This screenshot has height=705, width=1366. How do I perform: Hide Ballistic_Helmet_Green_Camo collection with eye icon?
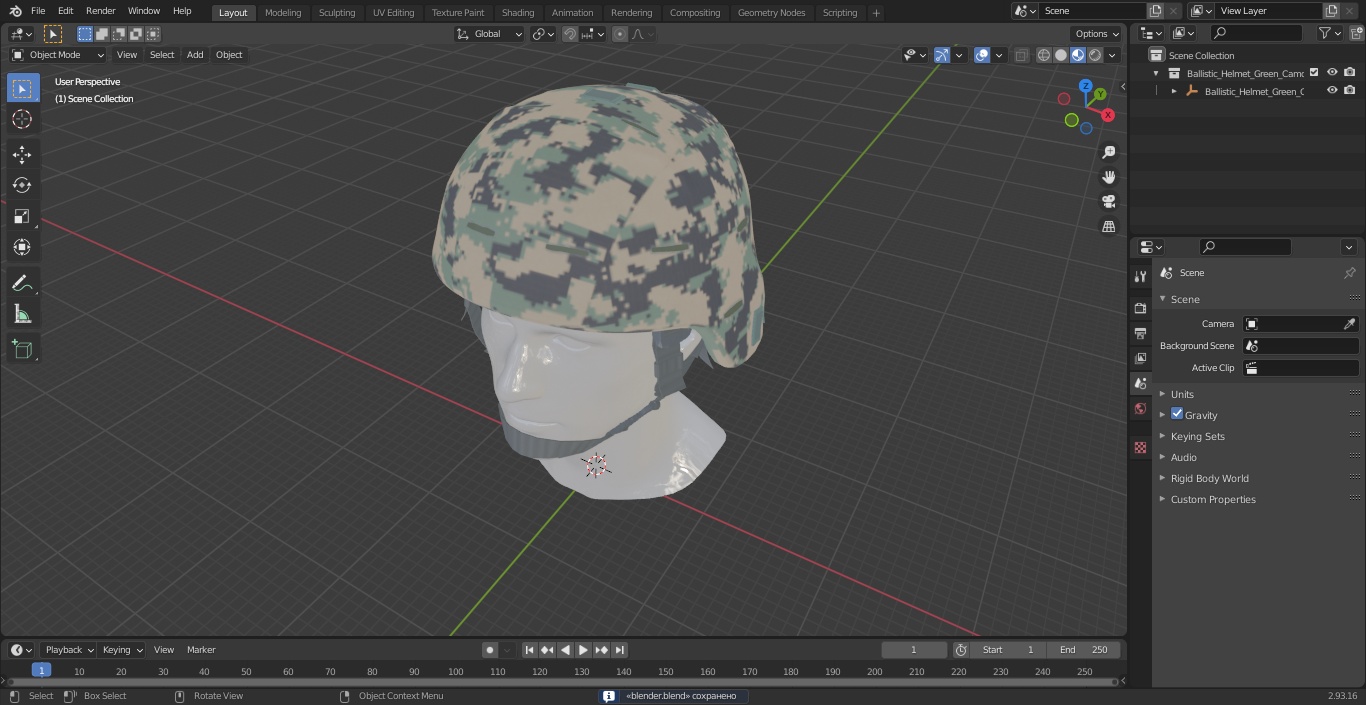[1332, 73]
